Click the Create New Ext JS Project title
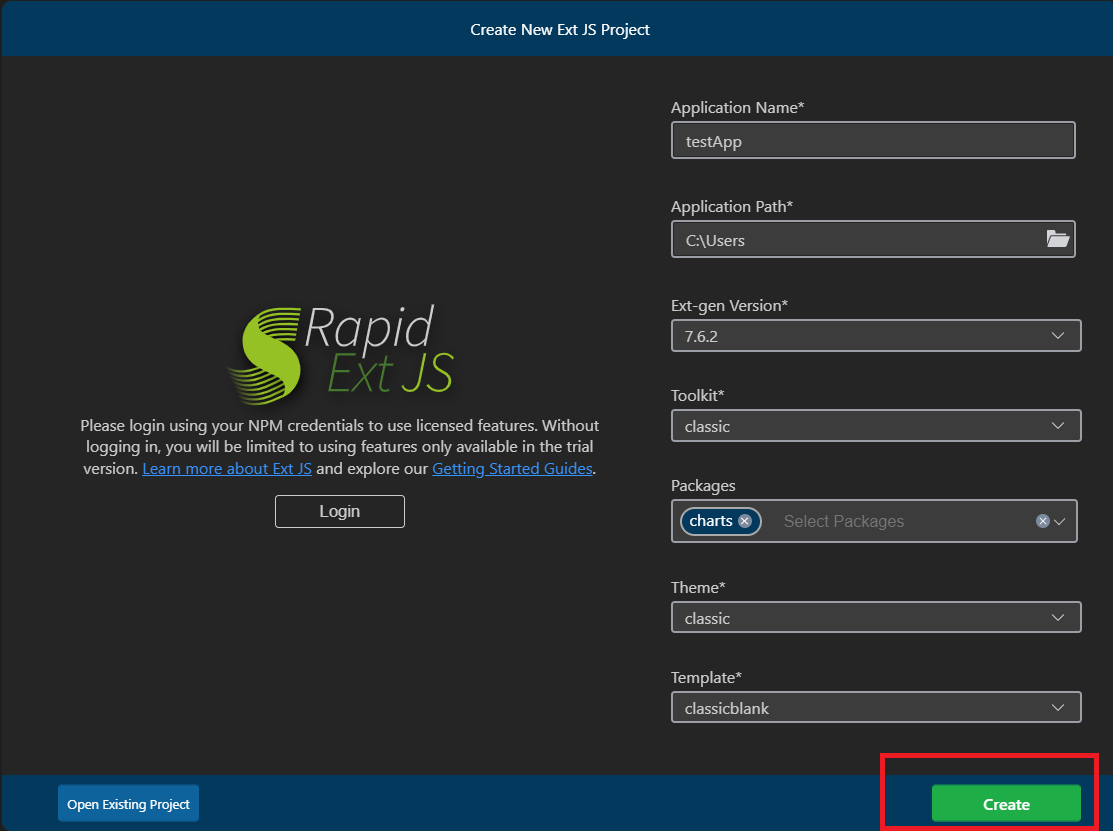The width and height of the screenshot is (1113, 831). pos(560,30)
